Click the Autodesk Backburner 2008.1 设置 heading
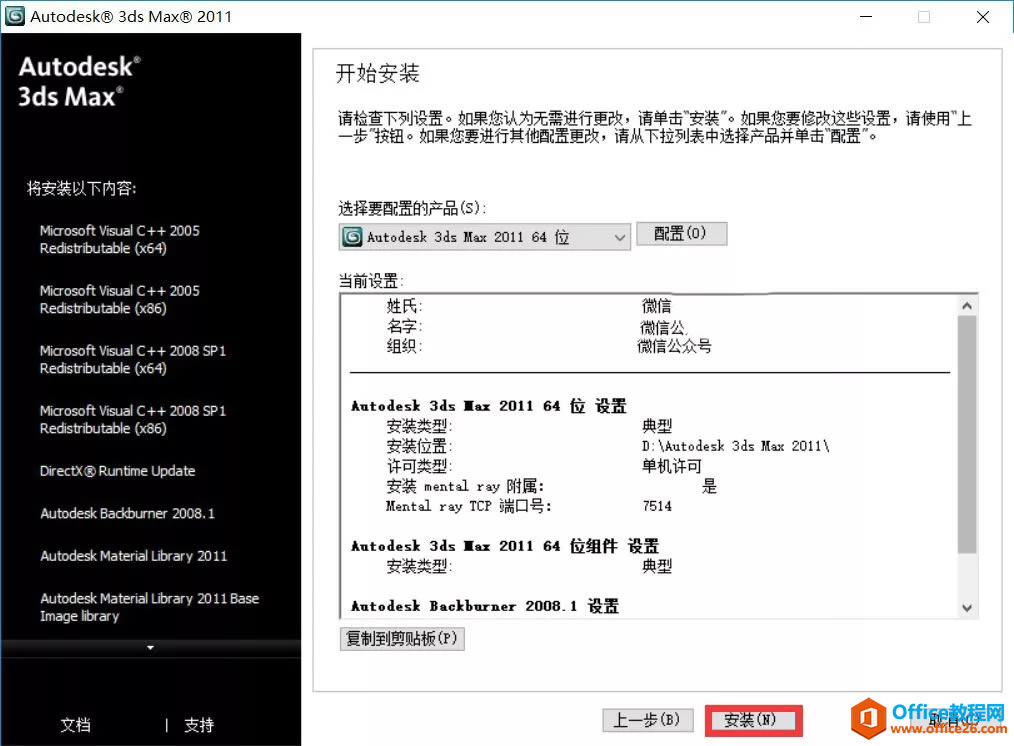Screen dimensions: 1014x746 [x=485, y=606]
